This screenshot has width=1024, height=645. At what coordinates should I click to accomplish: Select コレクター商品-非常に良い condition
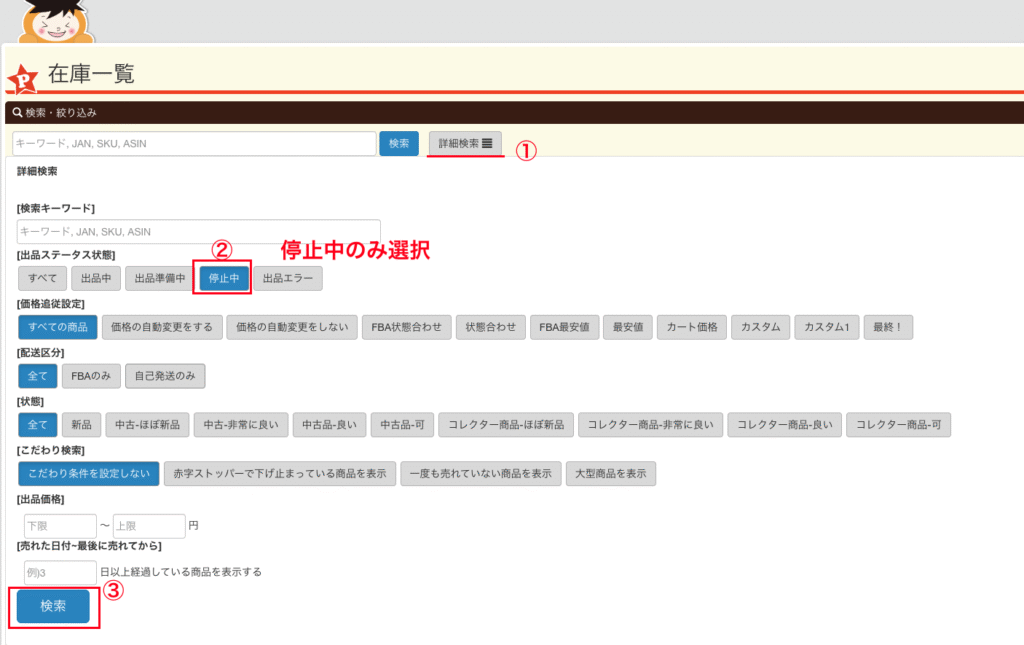(650, 425)
